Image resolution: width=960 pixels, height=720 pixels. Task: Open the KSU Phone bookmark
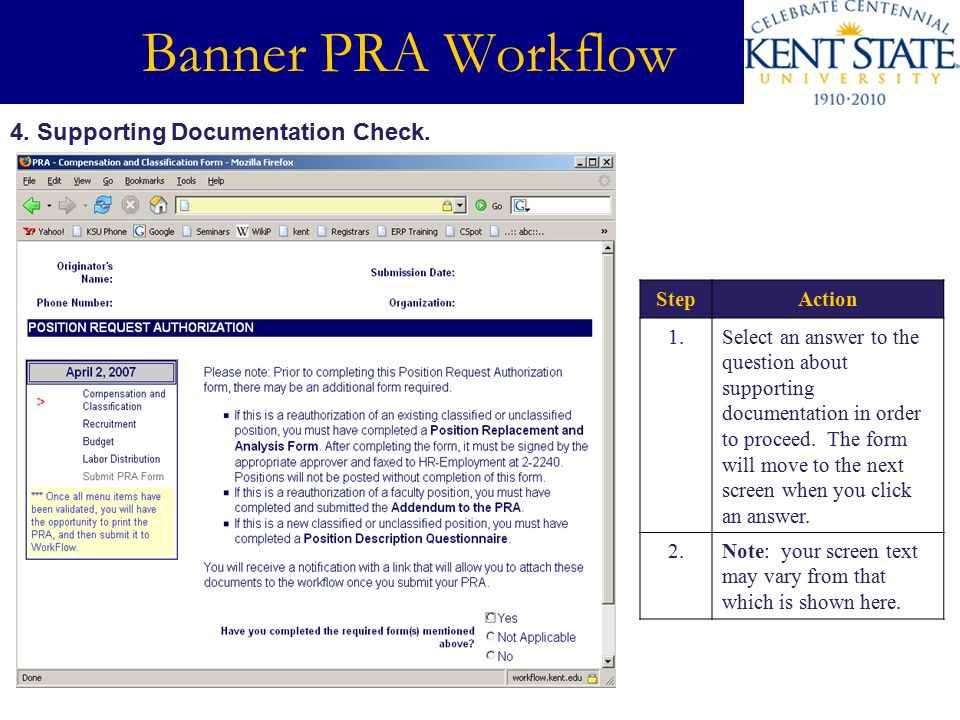100,231
